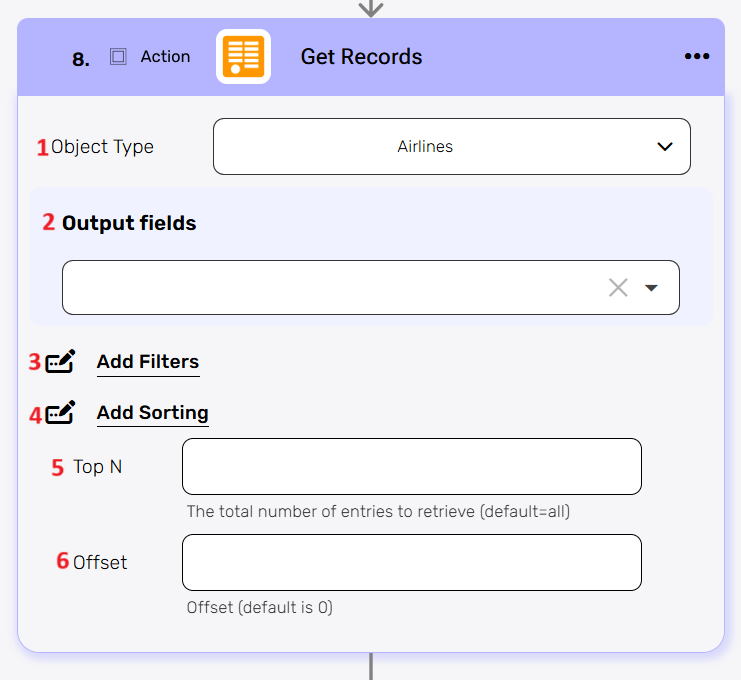
Task: Click the Object Type label
Action: pyautogui.click(x=102, y=147)
